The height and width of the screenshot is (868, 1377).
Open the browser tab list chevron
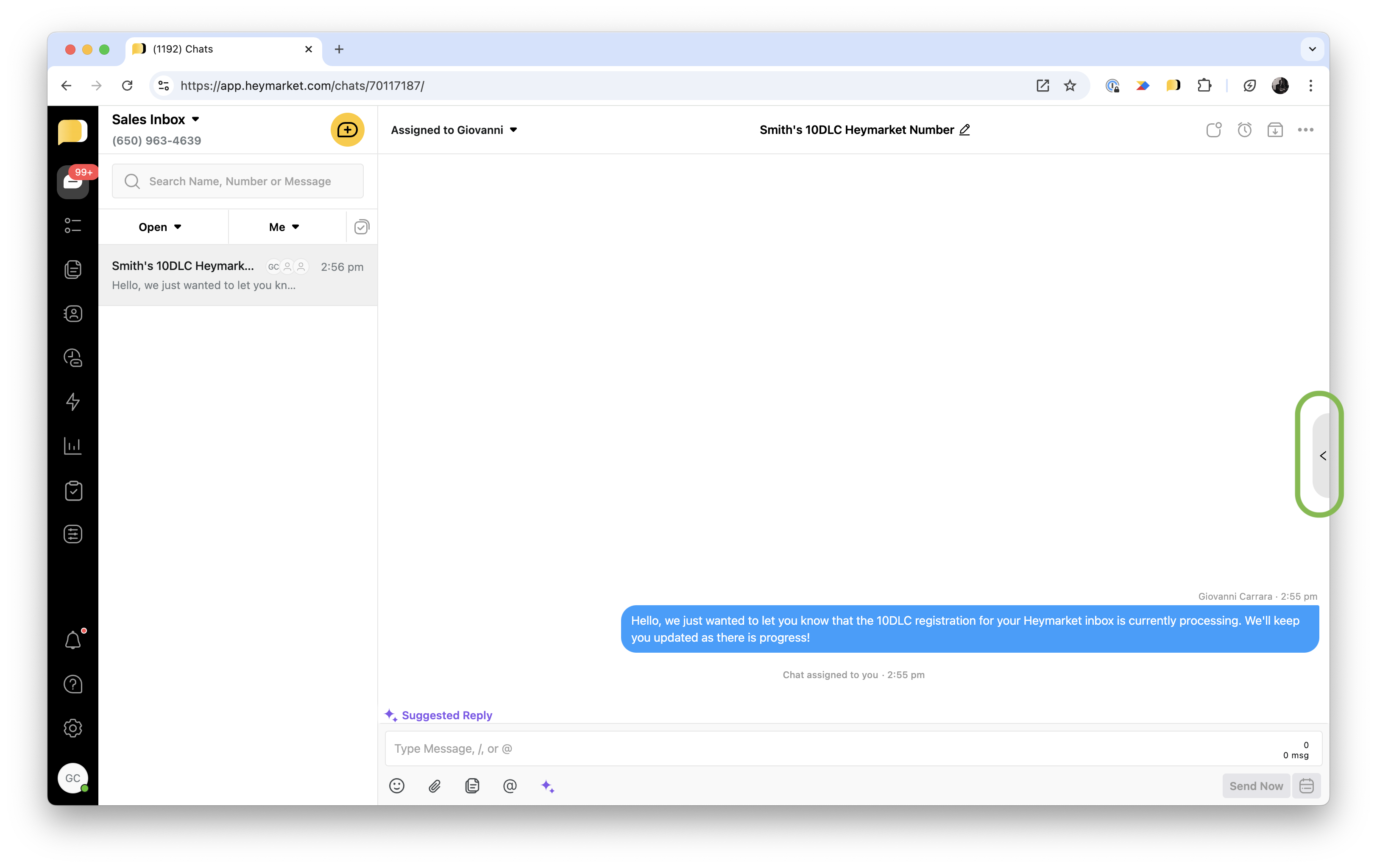[x=1313, y=49]
